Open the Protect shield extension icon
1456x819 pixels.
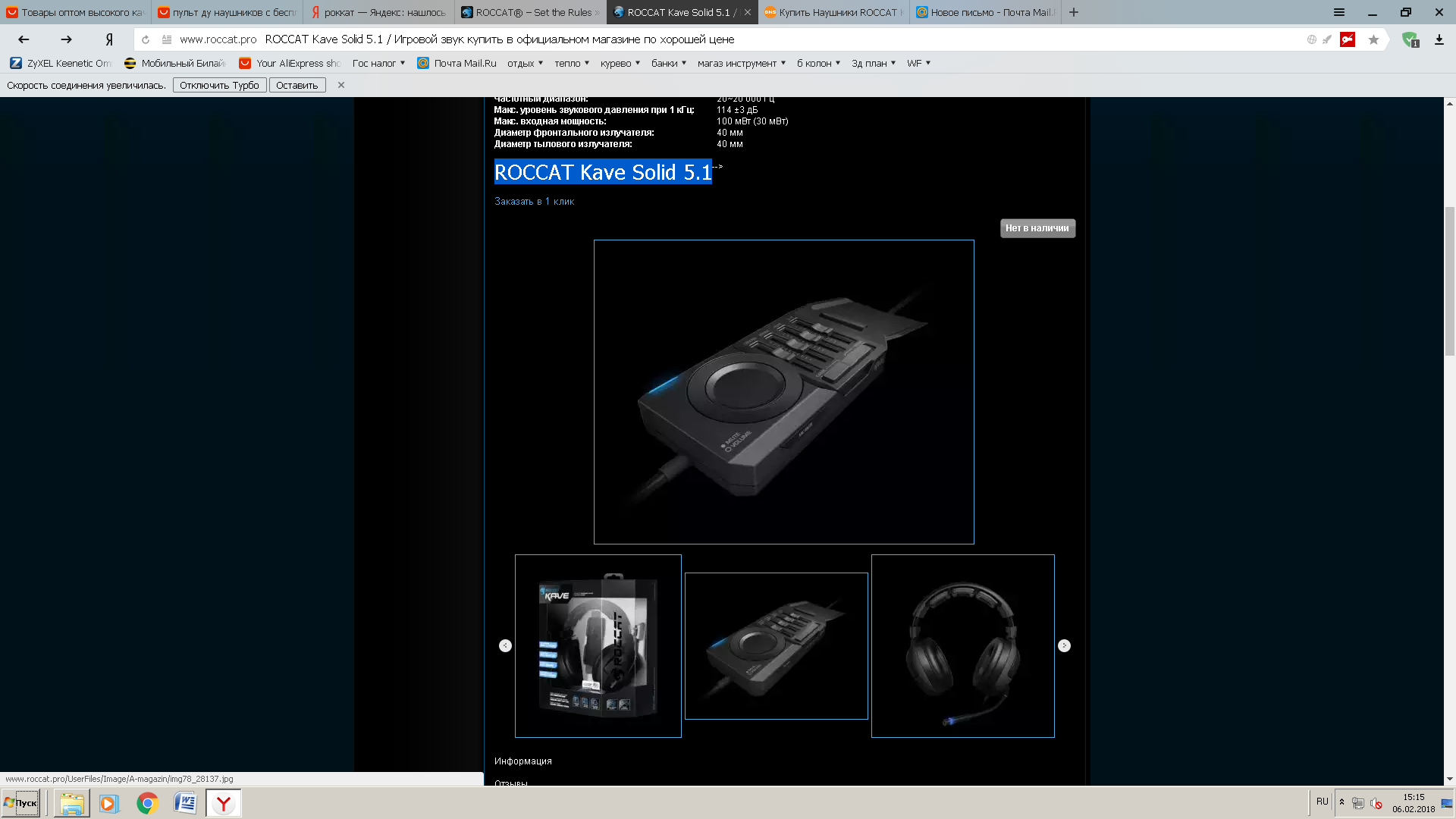click(1410, 39)
